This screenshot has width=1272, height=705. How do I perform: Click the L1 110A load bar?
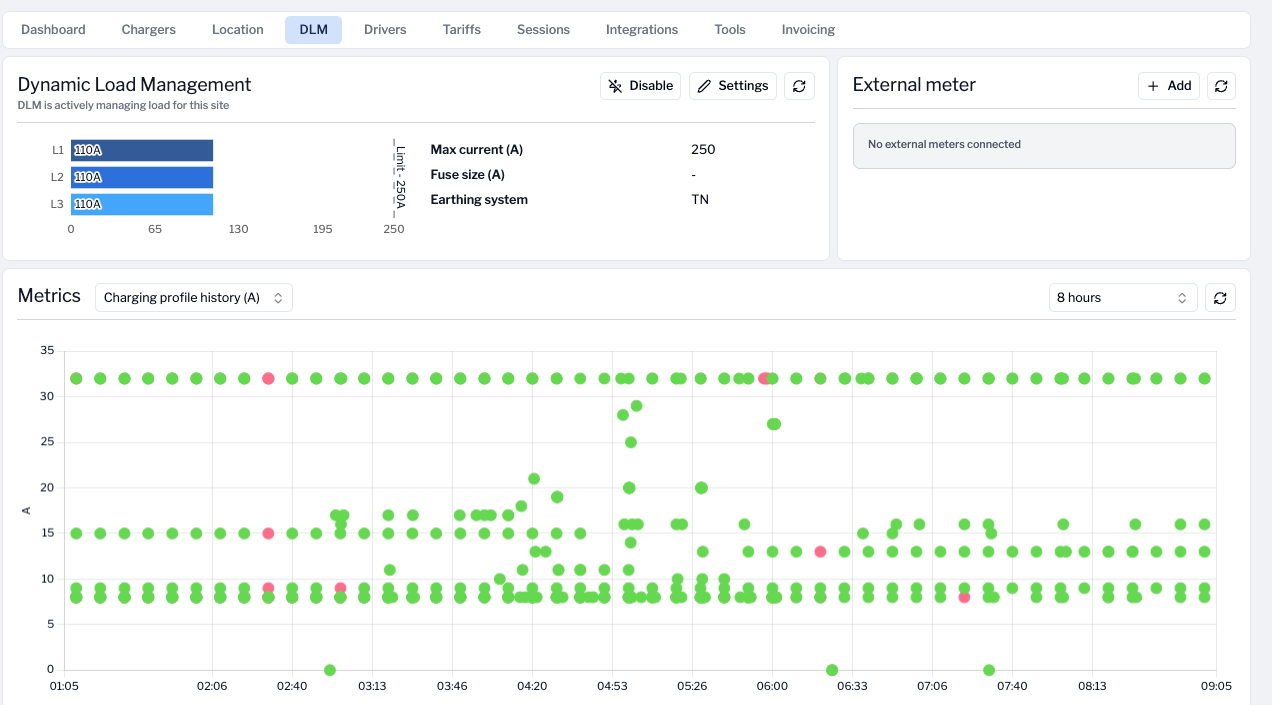(x=141, y=150)
